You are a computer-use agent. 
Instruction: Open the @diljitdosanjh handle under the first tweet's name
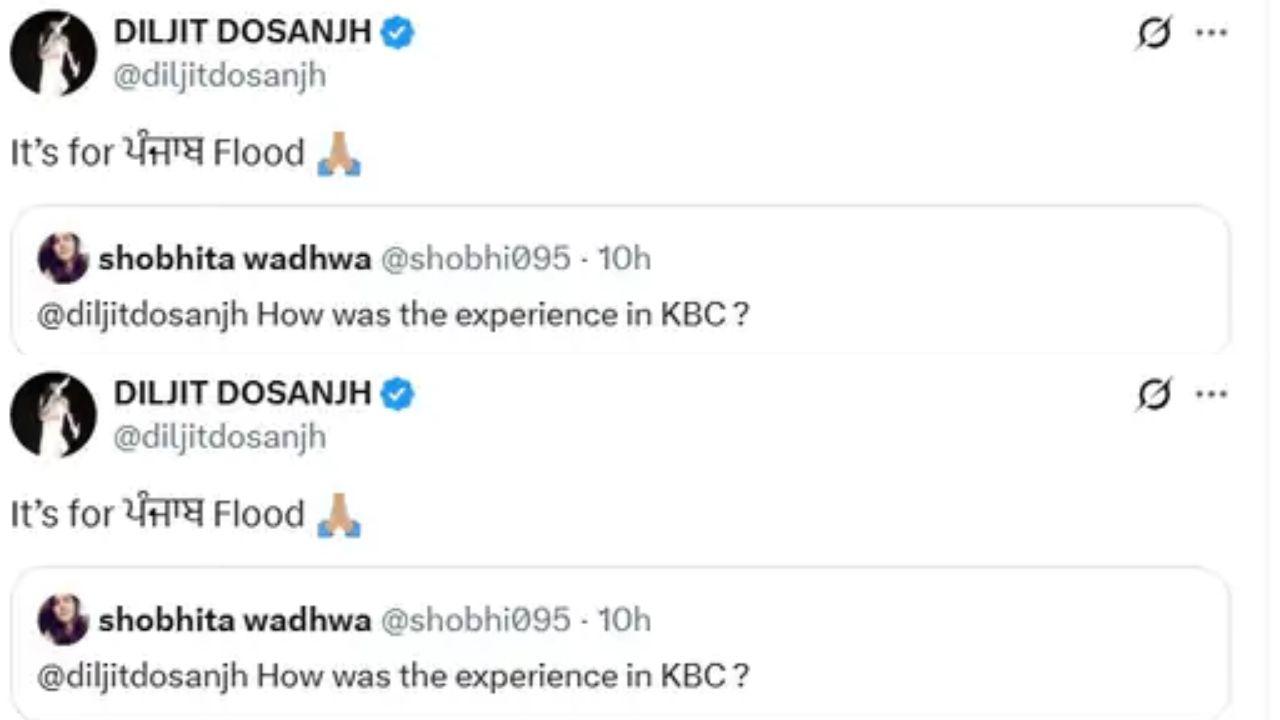220,75
